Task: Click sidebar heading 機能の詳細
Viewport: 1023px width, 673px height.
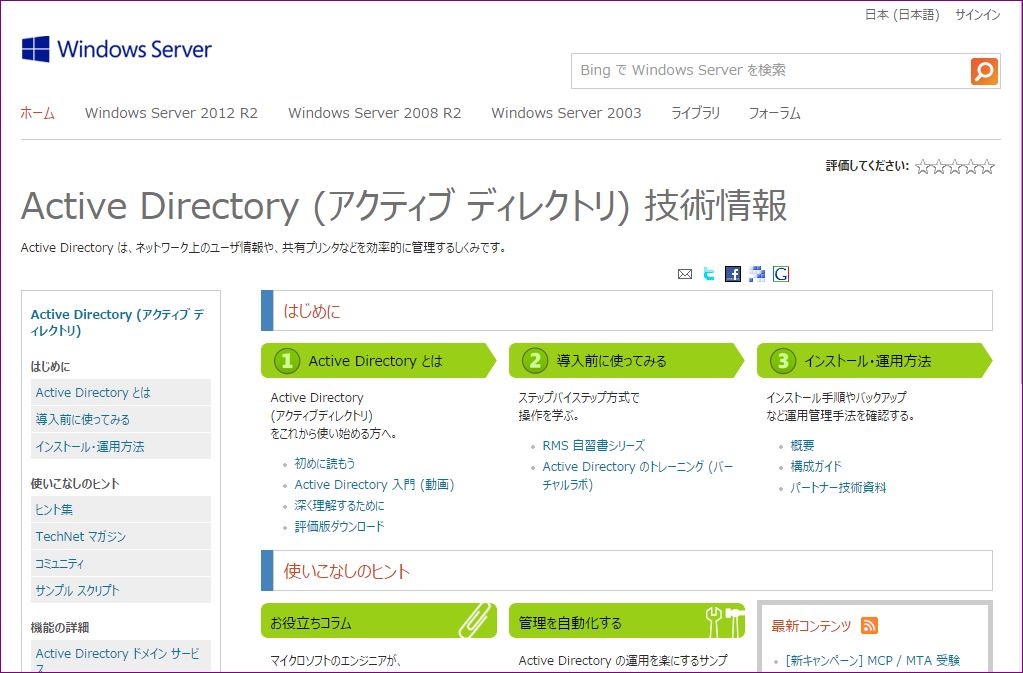Action: pyautogui.click(x=60, y=627)
